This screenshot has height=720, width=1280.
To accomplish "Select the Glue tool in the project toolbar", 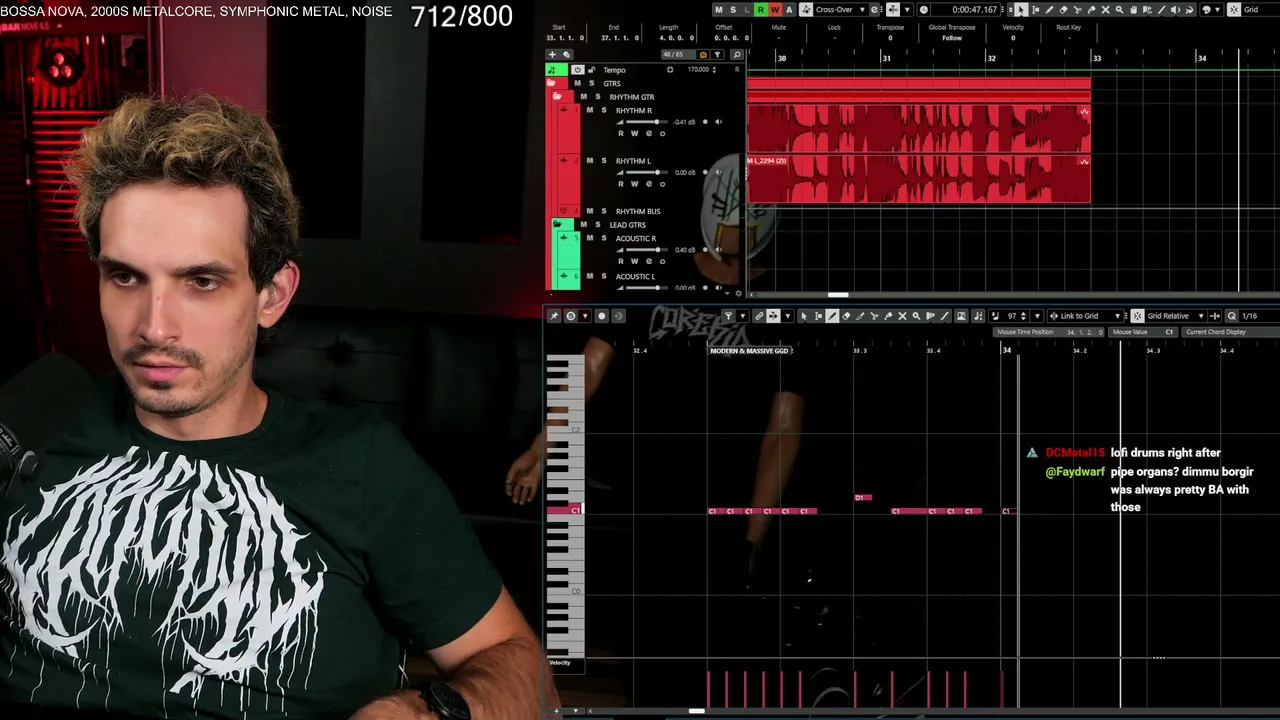I will 1091,10.
